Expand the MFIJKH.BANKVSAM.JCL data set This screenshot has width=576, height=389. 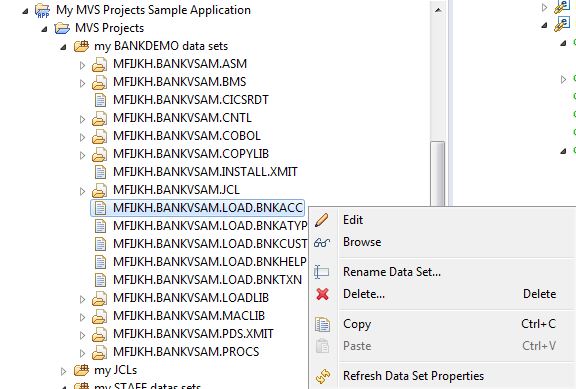[x=82, y=191]
